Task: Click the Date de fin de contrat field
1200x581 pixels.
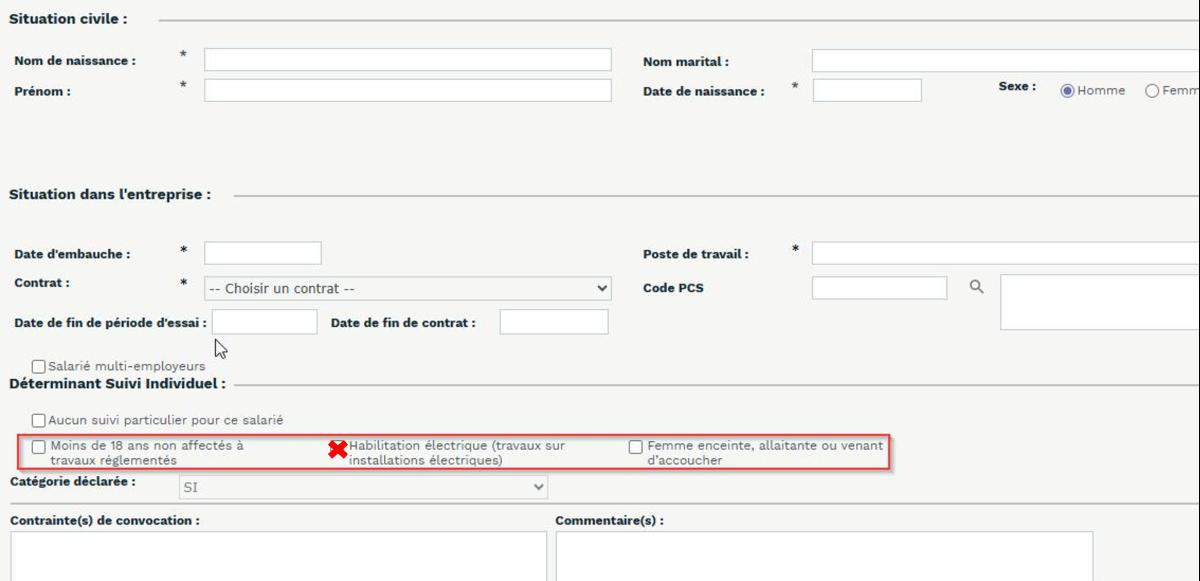Action: 552,321
